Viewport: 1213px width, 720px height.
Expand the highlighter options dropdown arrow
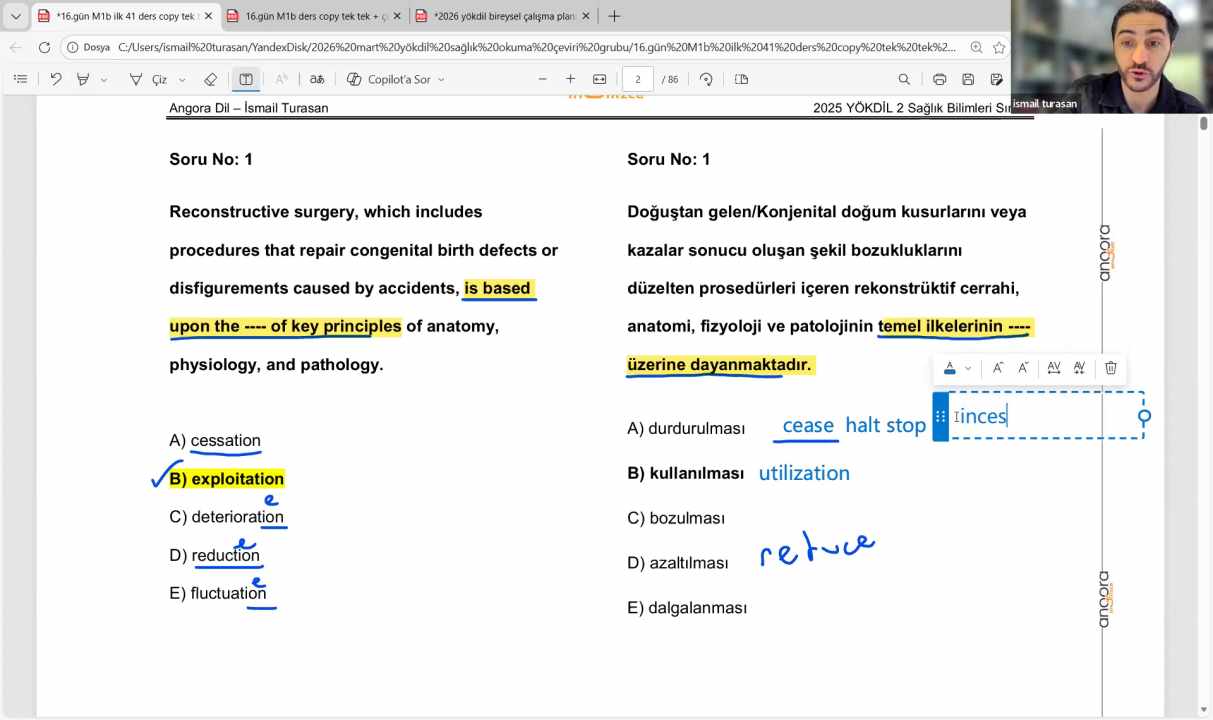click(x=104, y=79)
